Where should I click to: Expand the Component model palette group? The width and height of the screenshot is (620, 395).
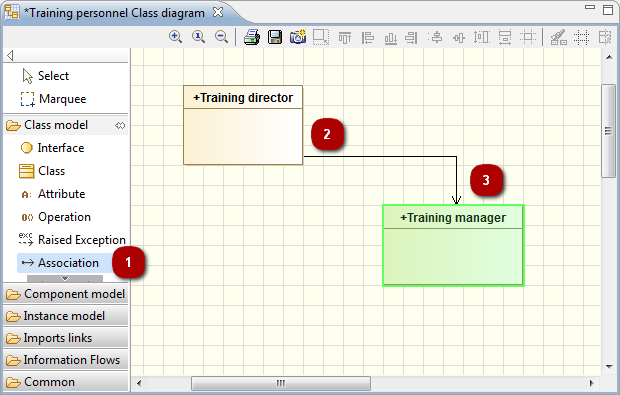pos(66,294)
